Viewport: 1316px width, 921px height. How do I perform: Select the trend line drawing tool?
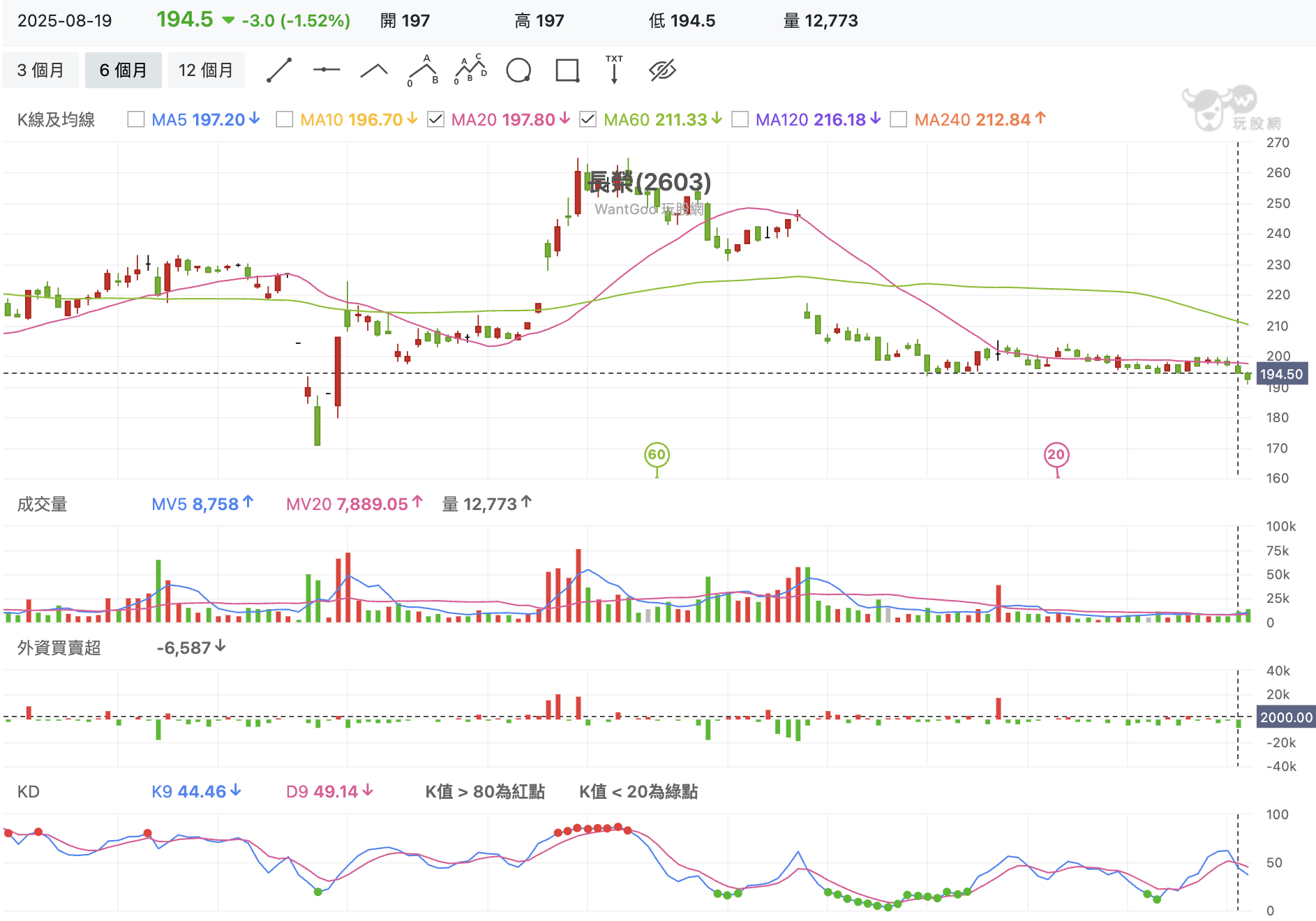pyautogui.click(x=279, y=70)
